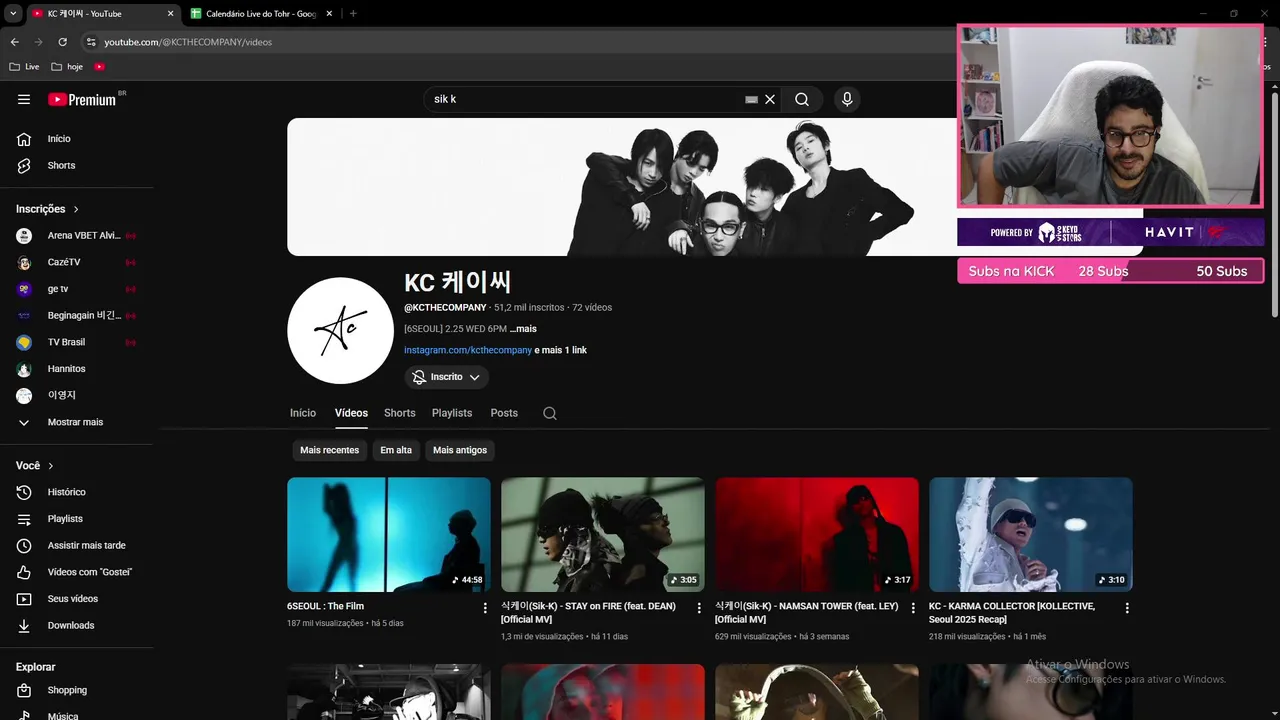Play the 6SEOUL : The Film thumbnail

(389, 534)
